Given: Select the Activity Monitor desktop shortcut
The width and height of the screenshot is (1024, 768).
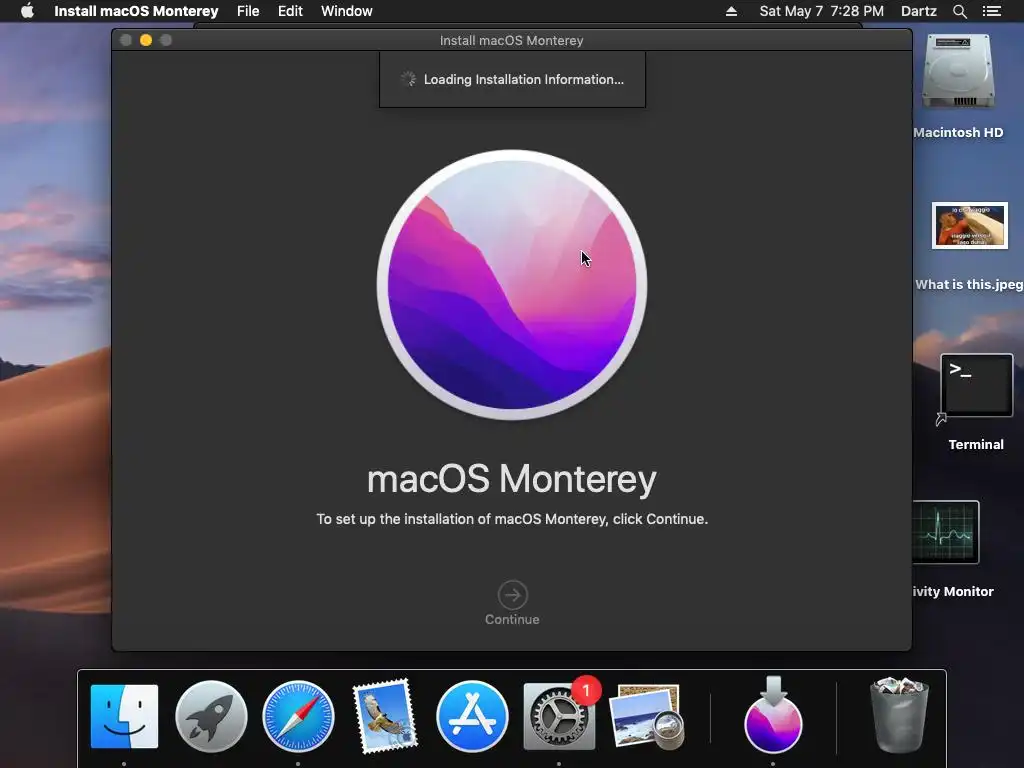Looking at the screenshot, I should (x=946, y=532).
